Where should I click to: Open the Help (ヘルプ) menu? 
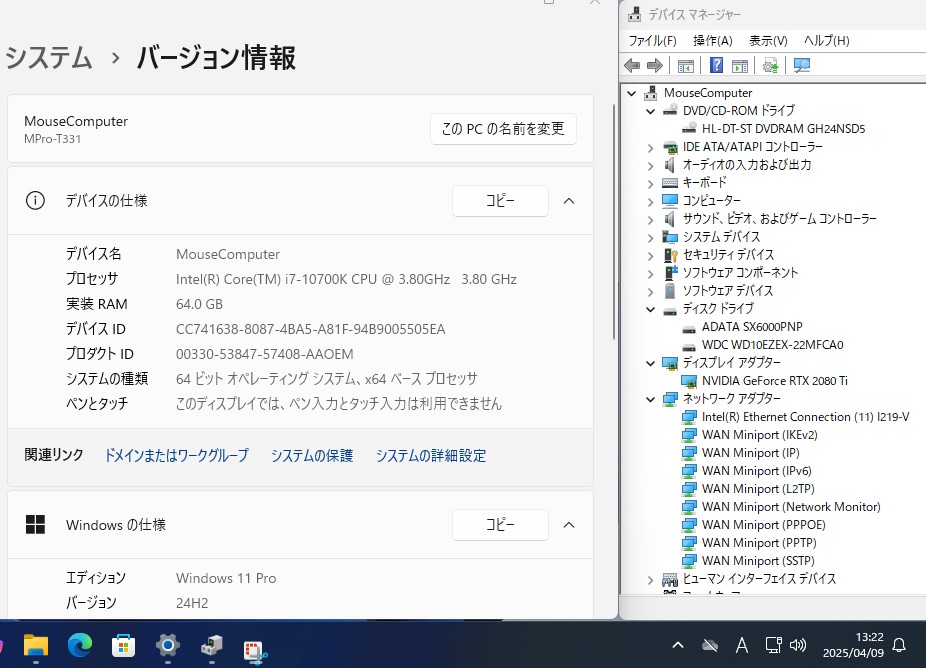tap(826, 41)
